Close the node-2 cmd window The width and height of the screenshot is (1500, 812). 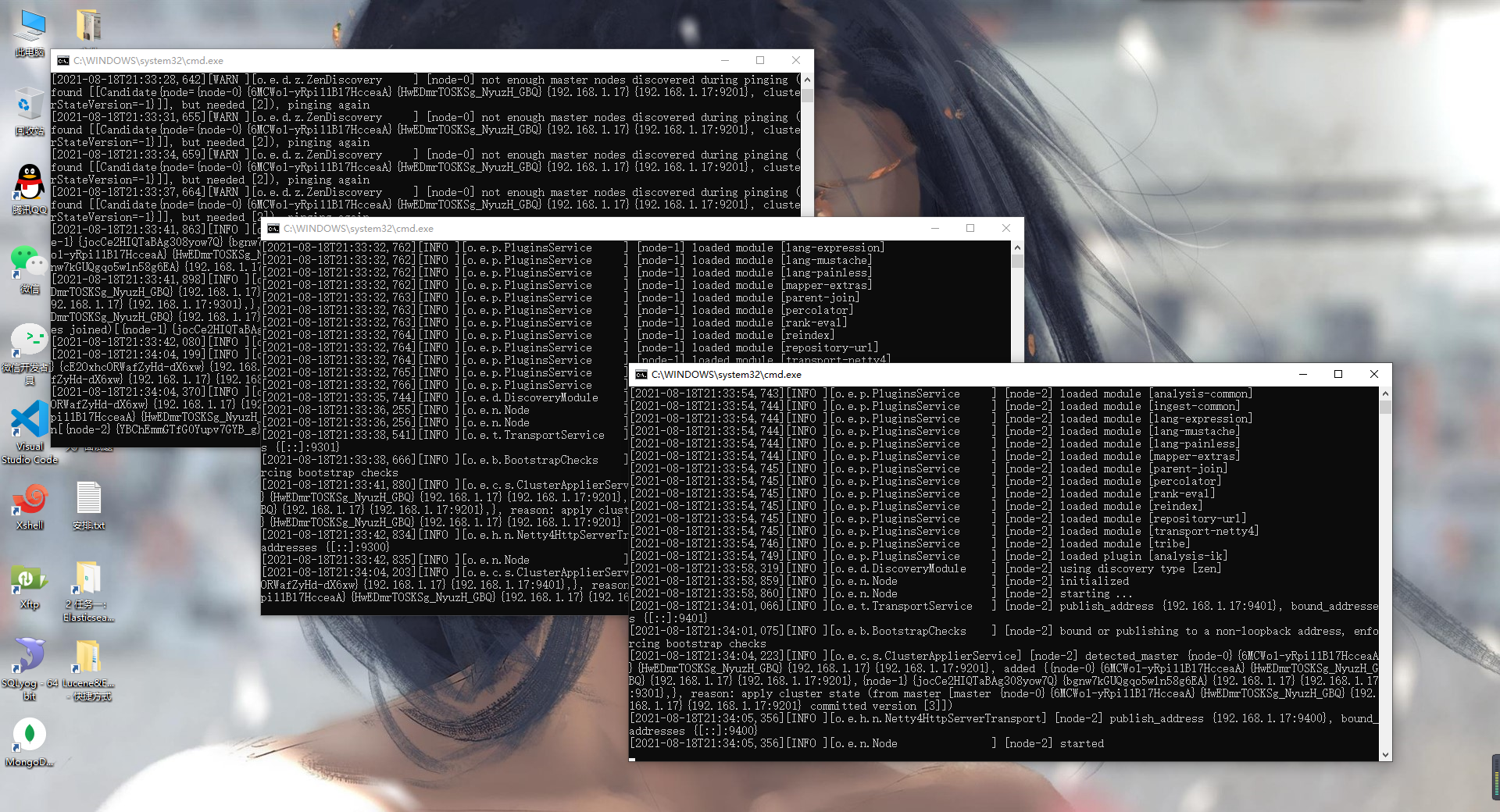click(1374, 374)
